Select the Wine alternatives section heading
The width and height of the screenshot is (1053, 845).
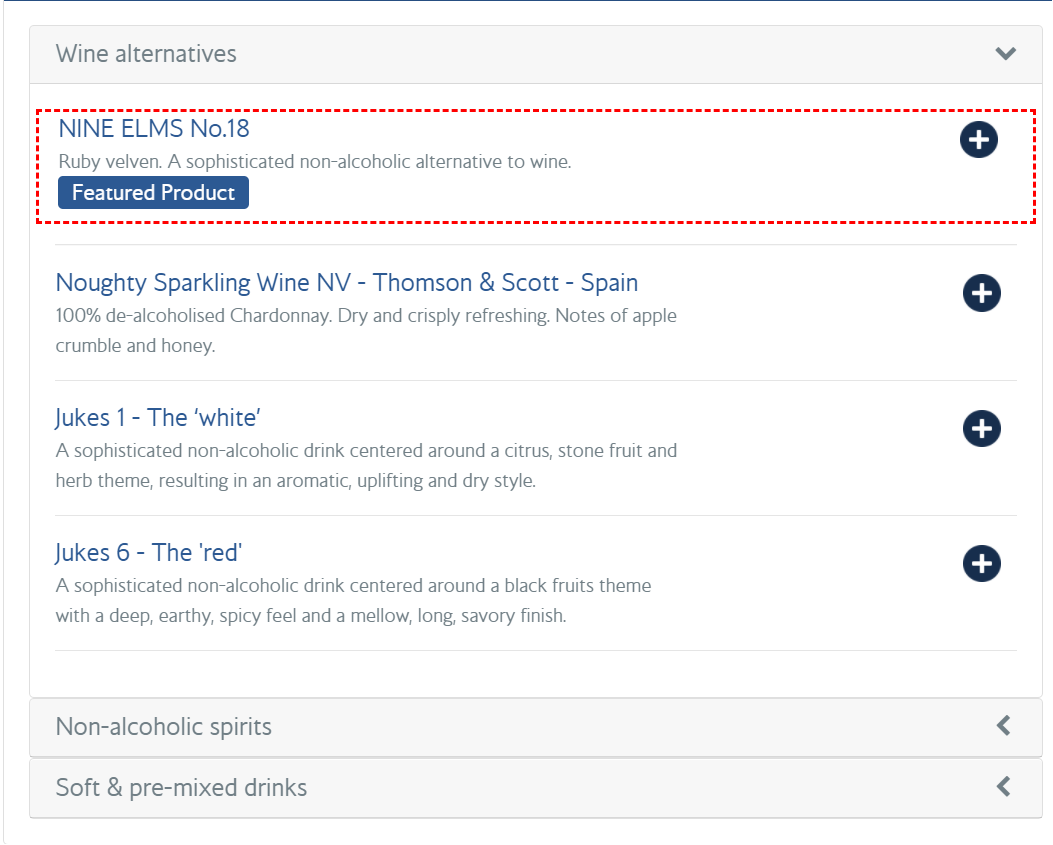tap(146, 54)
